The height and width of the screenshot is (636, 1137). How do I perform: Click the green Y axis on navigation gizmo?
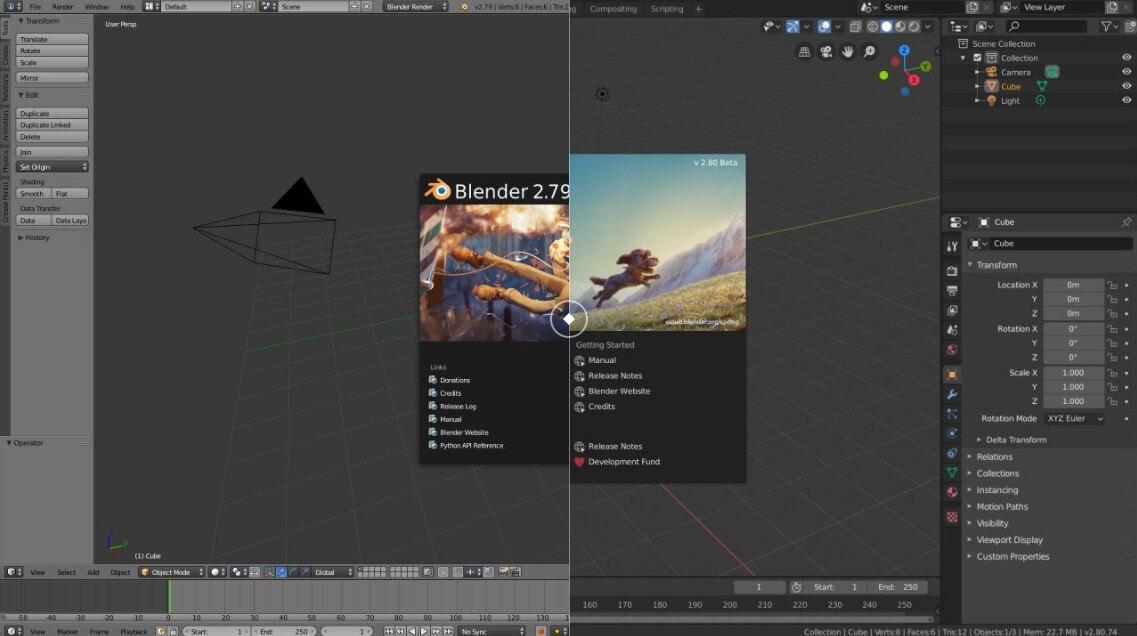click(925, 67)
